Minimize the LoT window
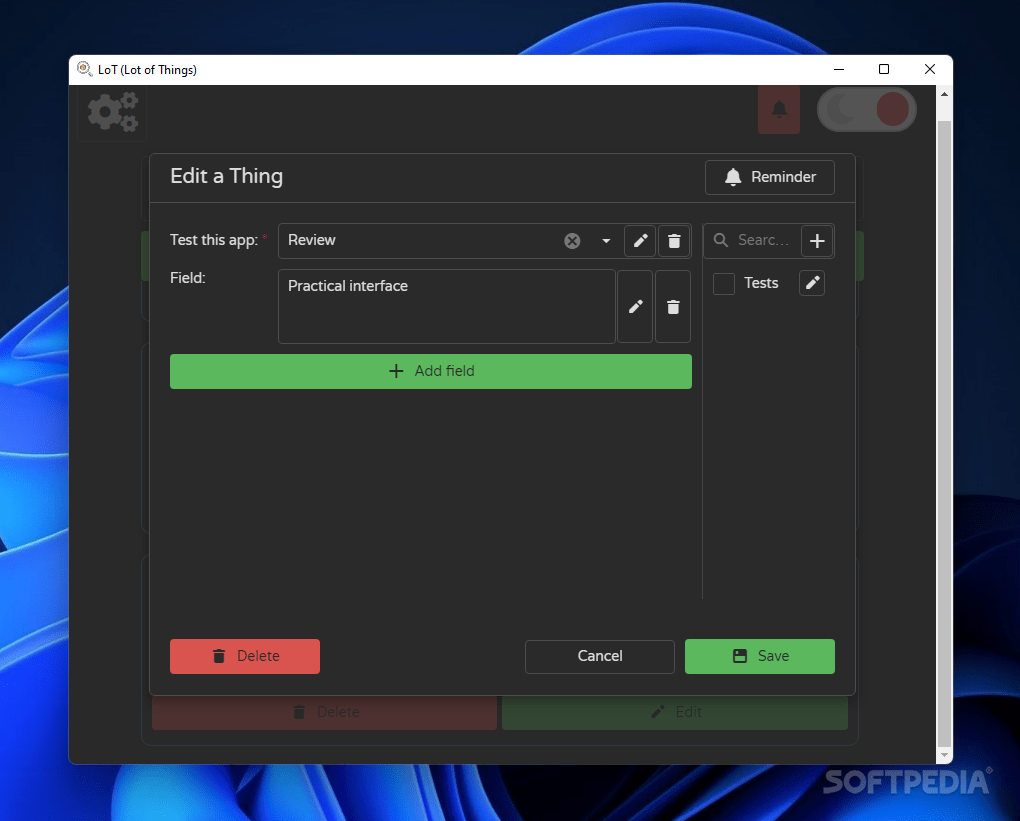This screenshot has height=821, width=1020. [x=839, y=70]
